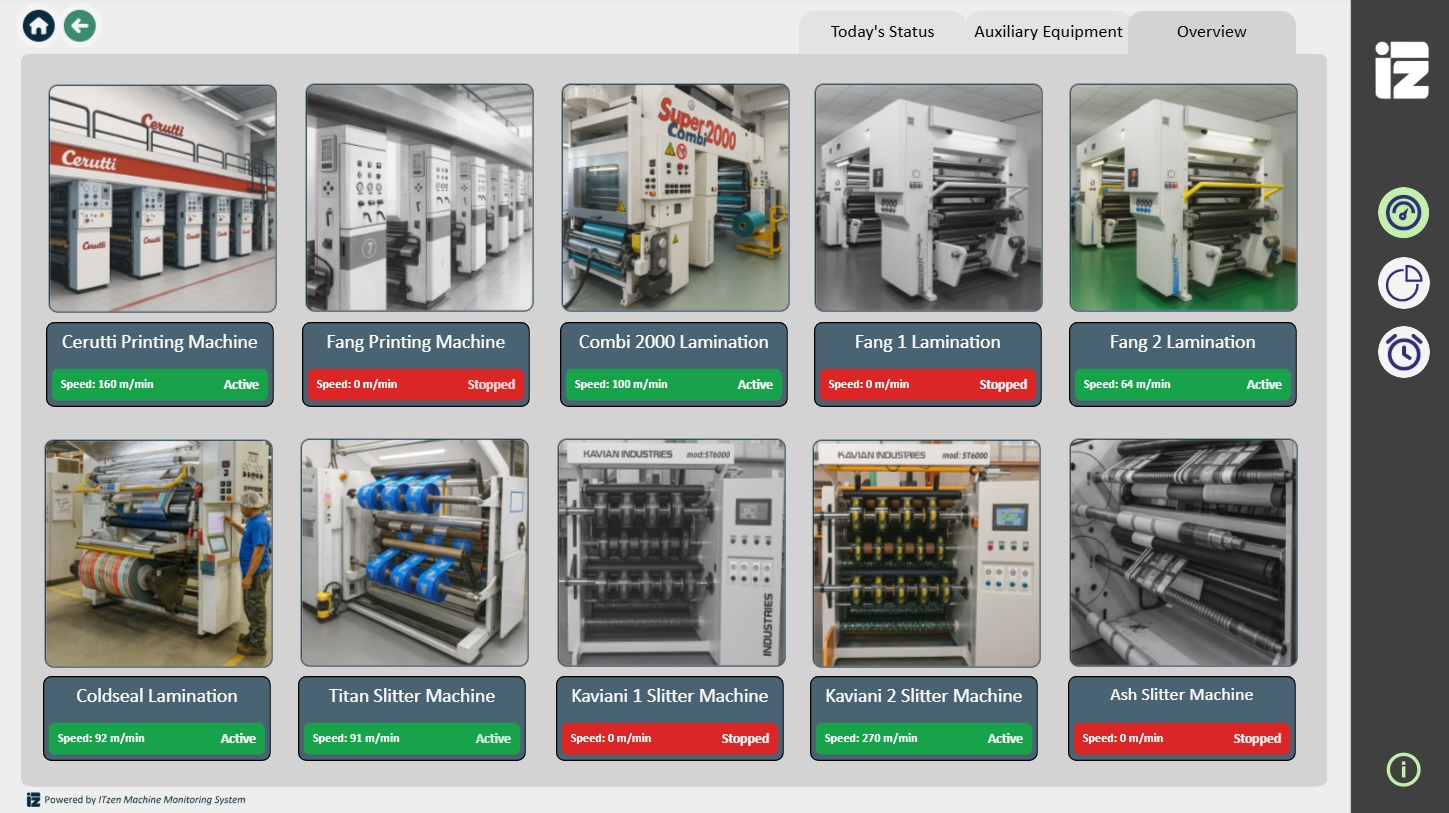The width and height of the screenshot is (1449, 813).
Task: Open the pie chart icon in sidebar
Action: [1403, 283]
